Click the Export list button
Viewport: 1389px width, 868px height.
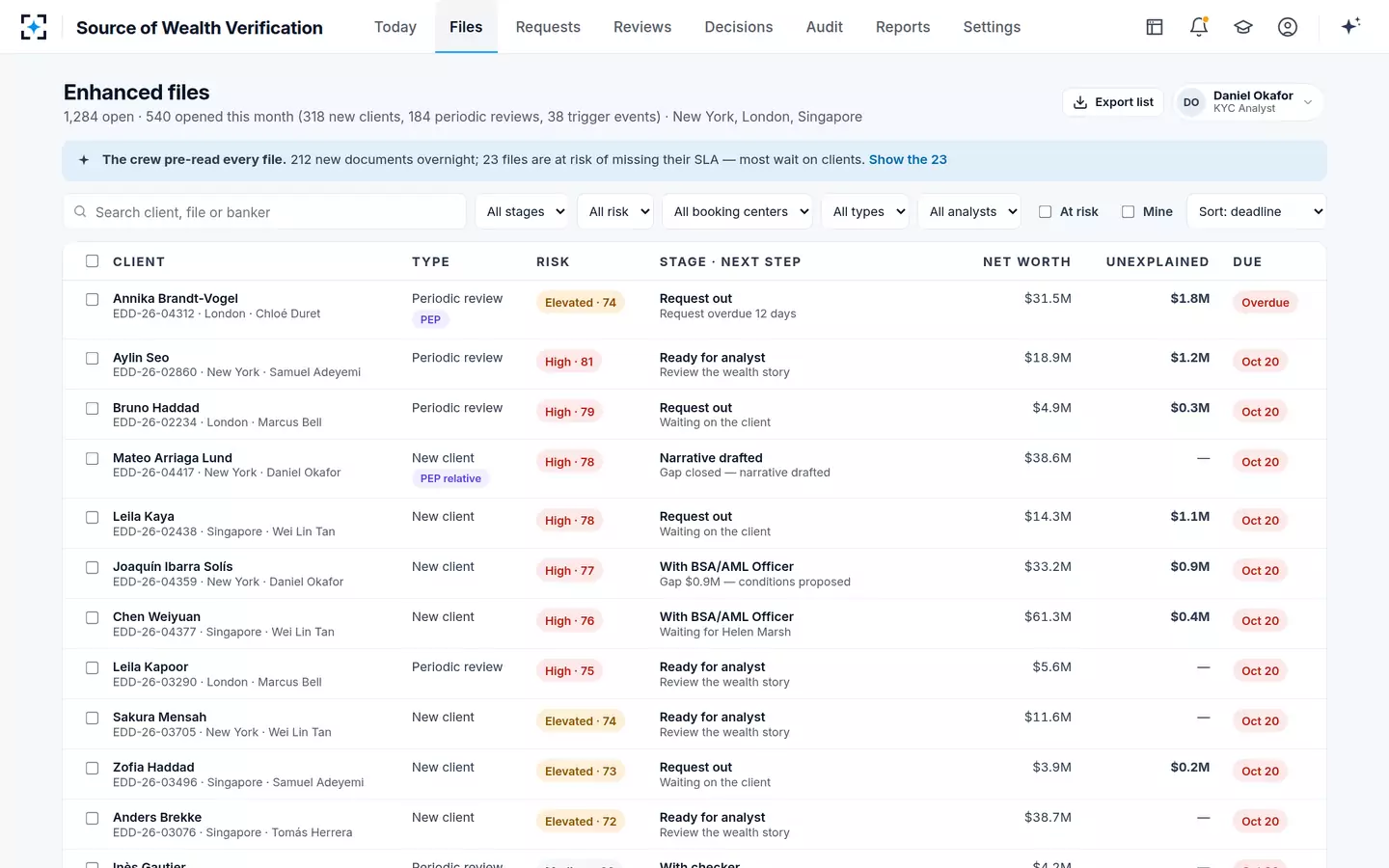tap(1113, 102)
